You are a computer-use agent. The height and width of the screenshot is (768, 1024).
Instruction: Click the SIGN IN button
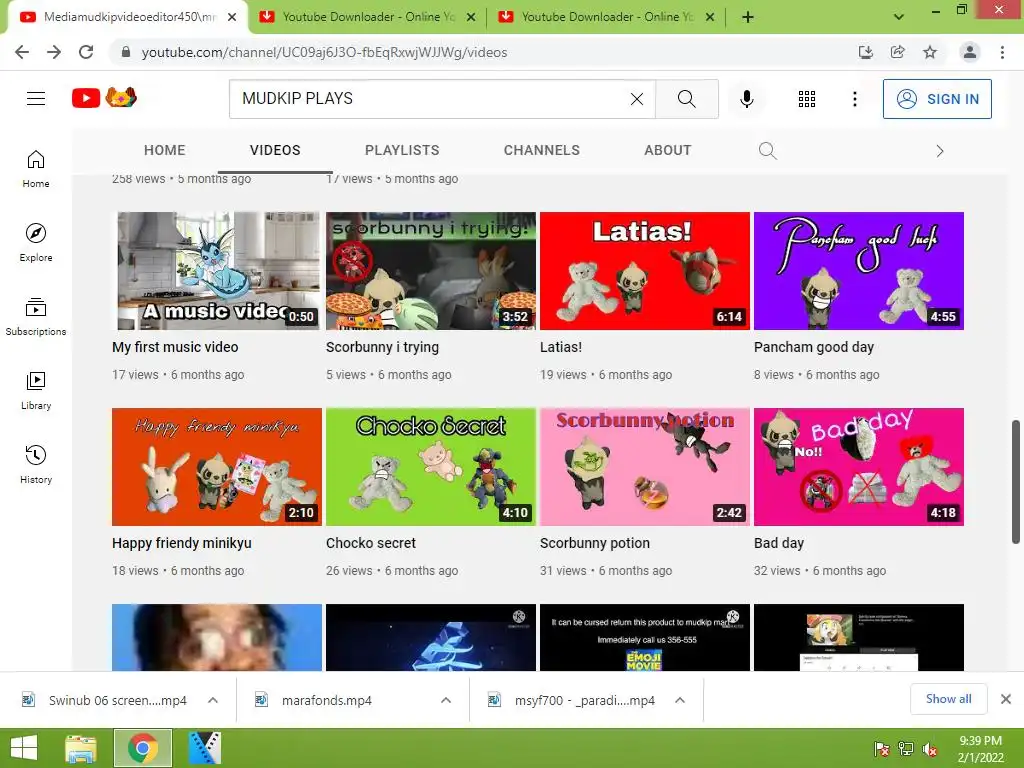(937, 99)
